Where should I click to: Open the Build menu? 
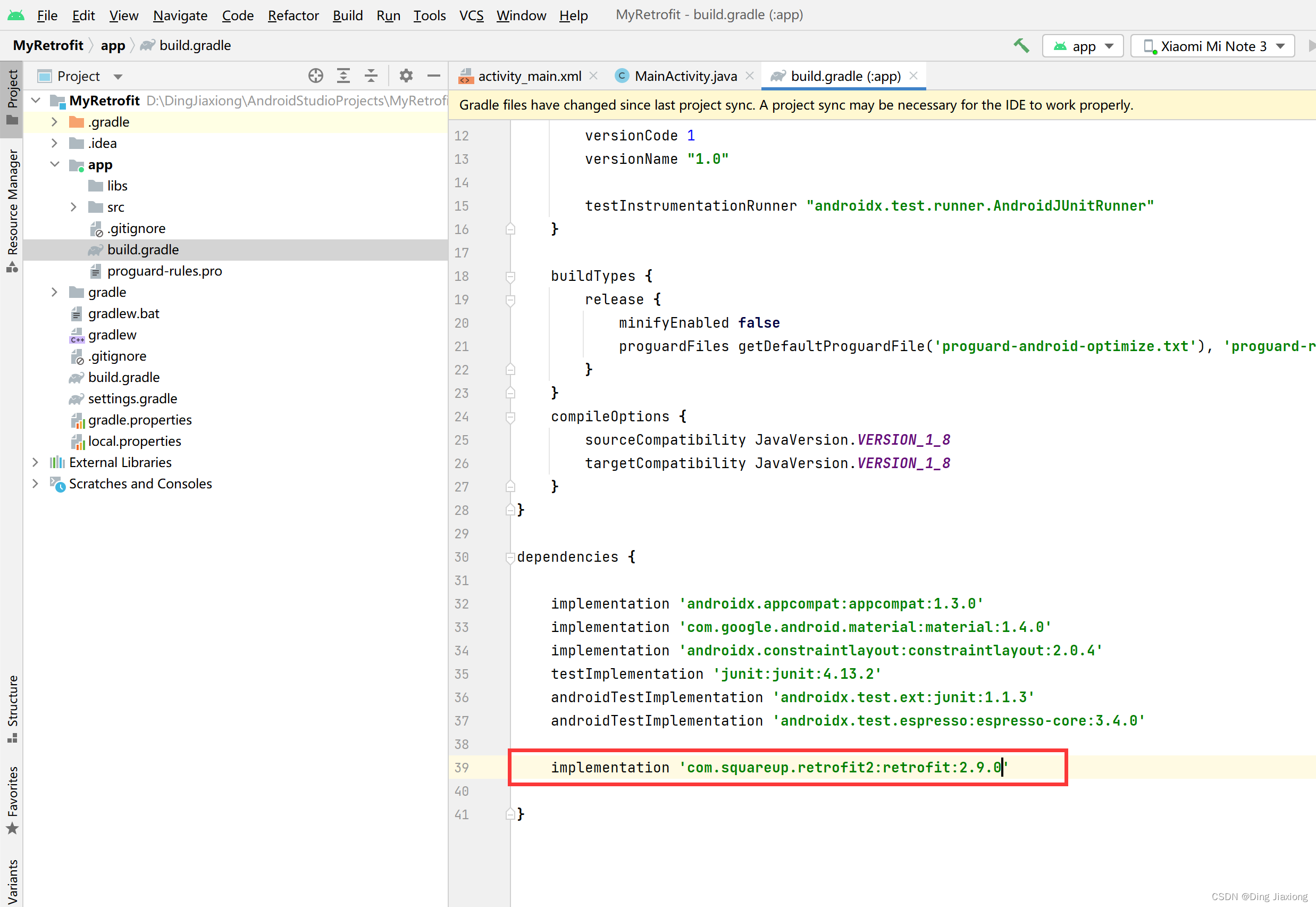click(348, 15)
